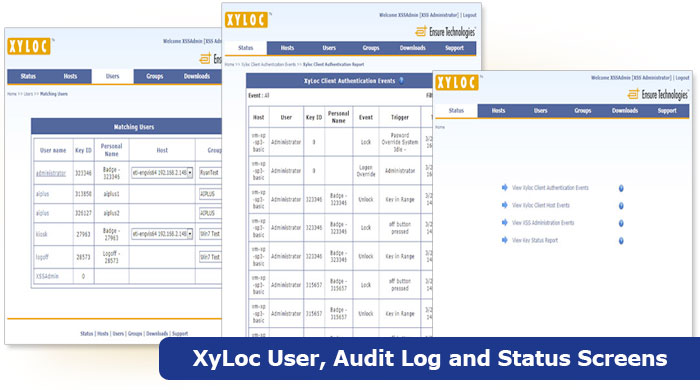Log out from the Status window
This screenshot has height=390, width=700.
[683, 78]
